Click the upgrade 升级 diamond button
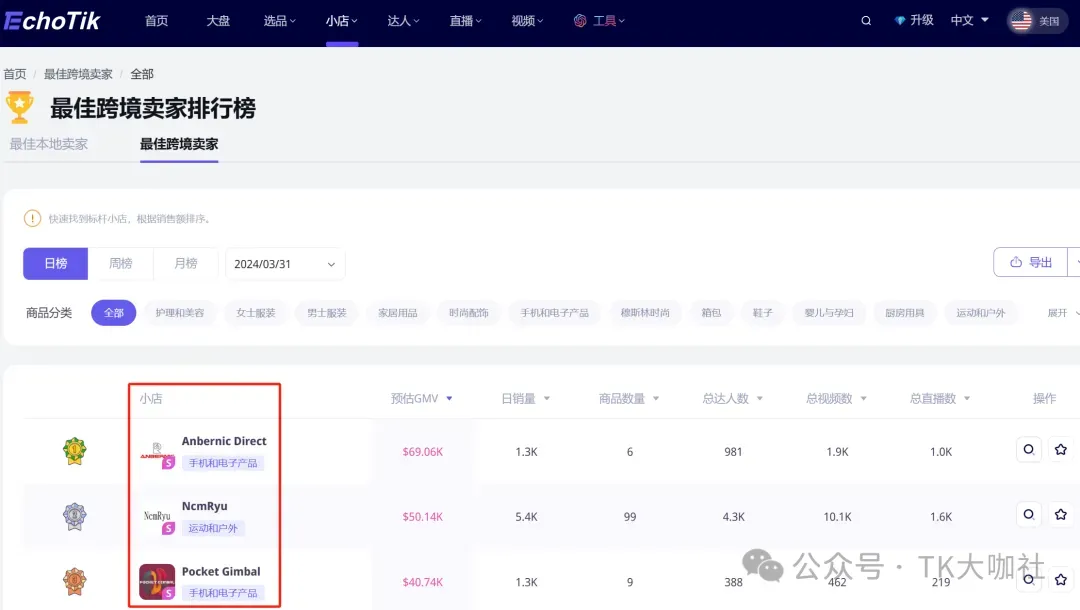 click(913, 21)
